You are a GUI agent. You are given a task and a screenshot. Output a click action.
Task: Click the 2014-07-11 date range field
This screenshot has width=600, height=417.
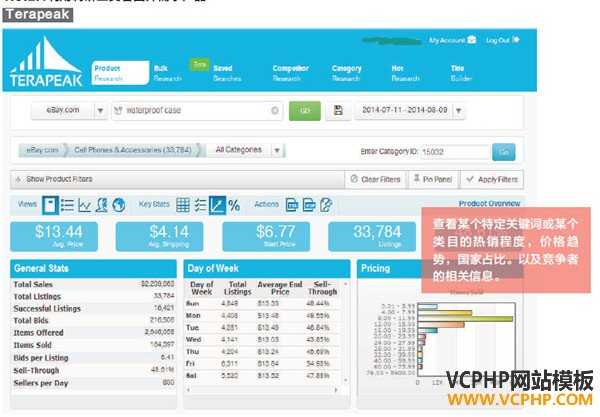tap(404, 111)
